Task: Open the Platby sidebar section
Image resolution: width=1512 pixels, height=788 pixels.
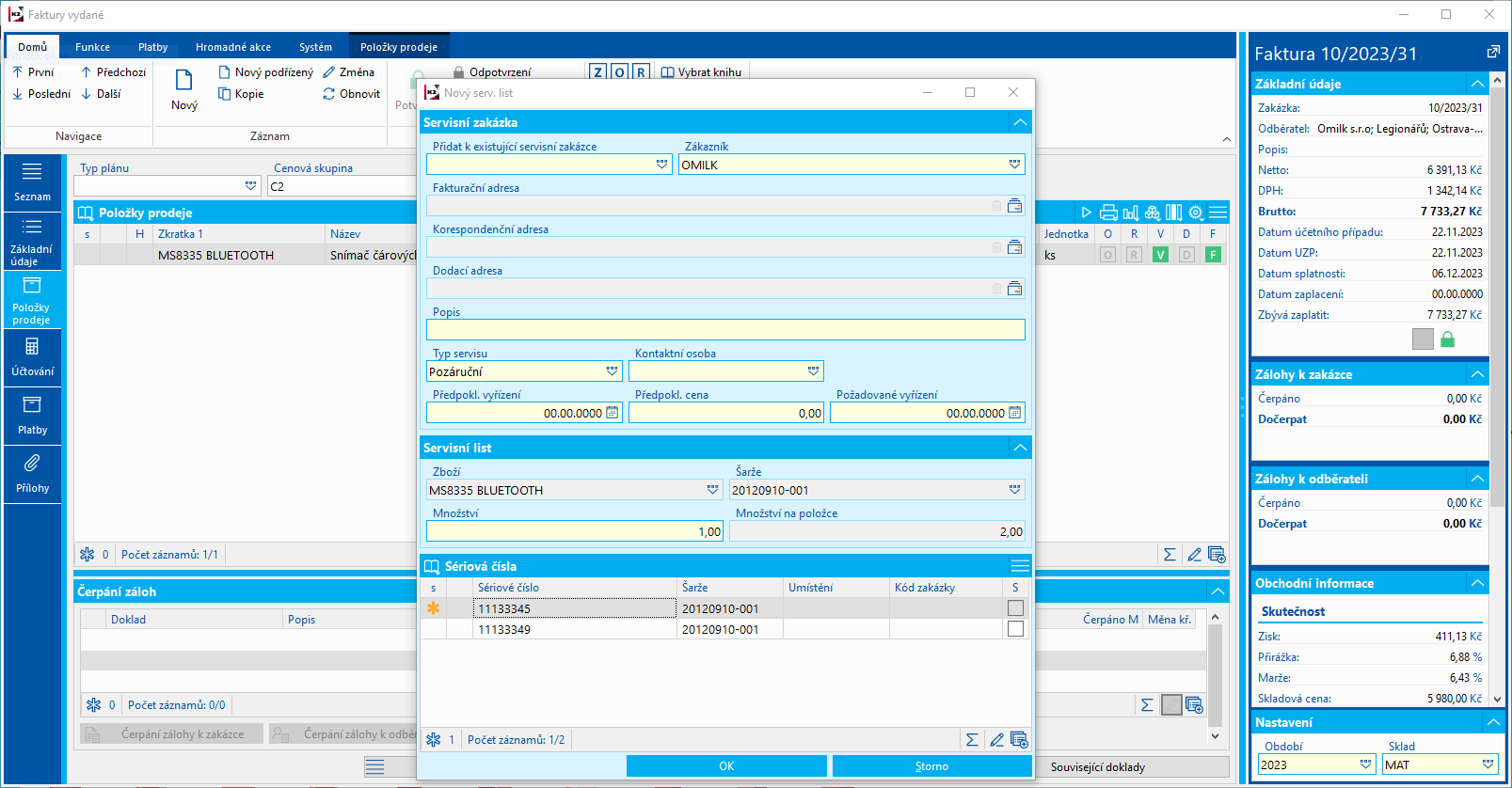Action: tap(32, 416)
